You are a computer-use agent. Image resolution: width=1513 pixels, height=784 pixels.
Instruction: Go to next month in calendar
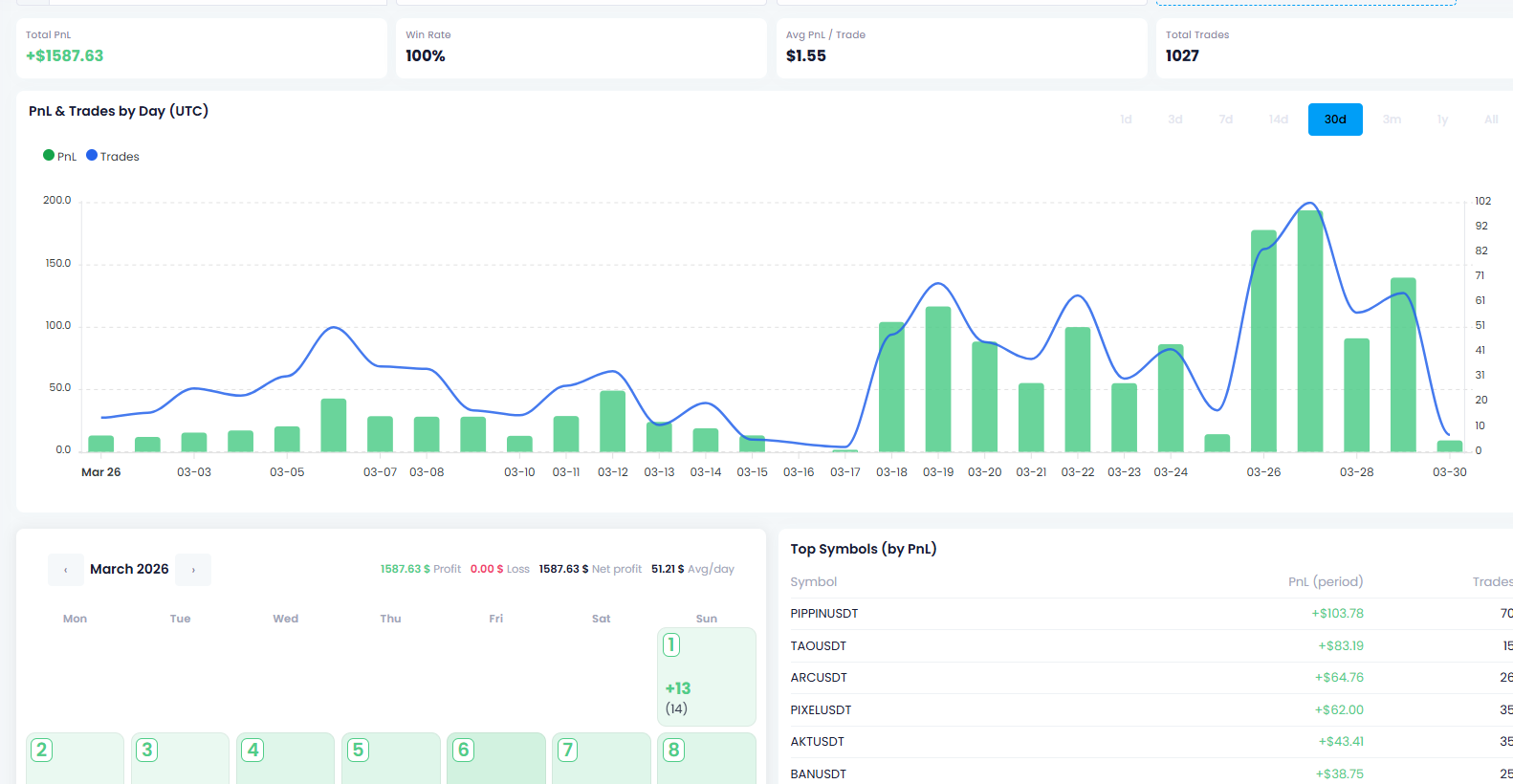[x=193, y=570]
